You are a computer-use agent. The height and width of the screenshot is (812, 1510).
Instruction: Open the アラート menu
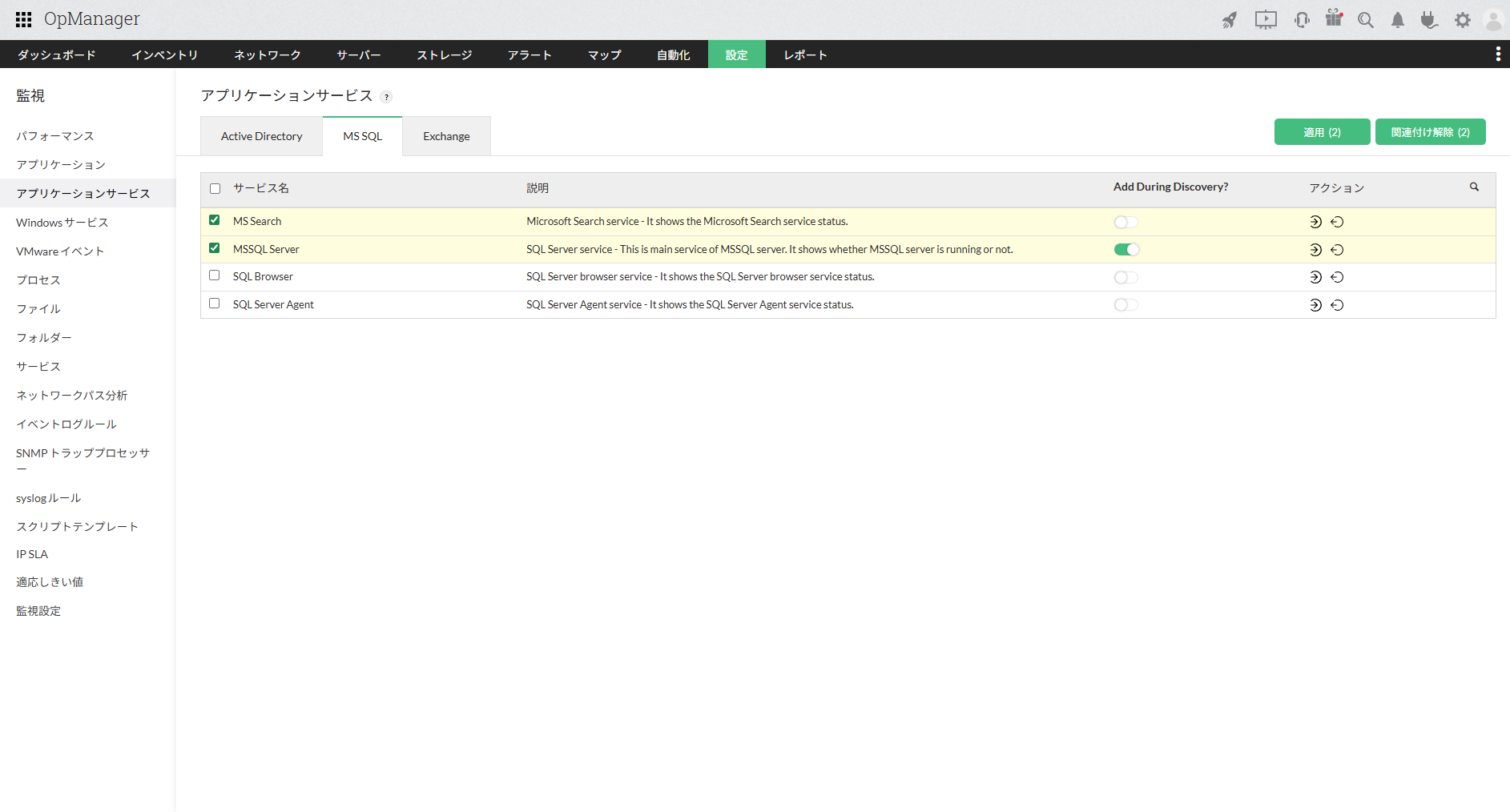530,54
